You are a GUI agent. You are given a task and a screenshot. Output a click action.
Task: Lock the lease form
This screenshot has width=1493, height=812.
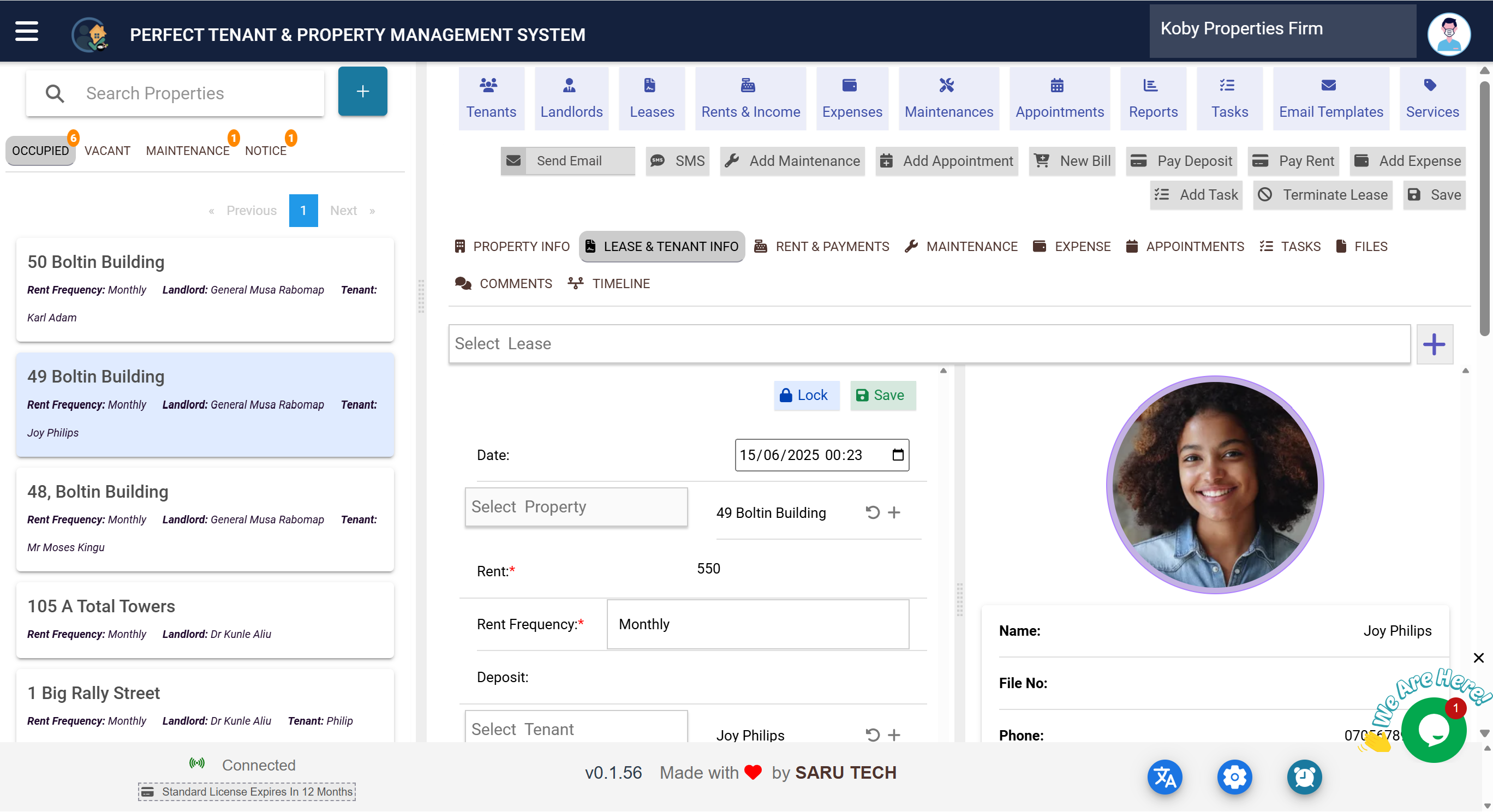click(x=806, y=395)
